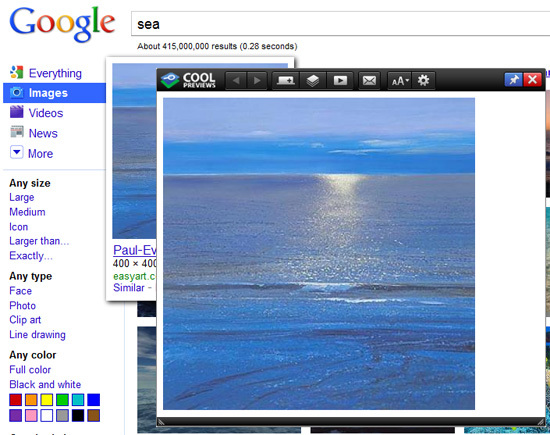This screenshot has width=550, height=435.
Task: Click the CoolPreviews back arrow
Action: 236,81
